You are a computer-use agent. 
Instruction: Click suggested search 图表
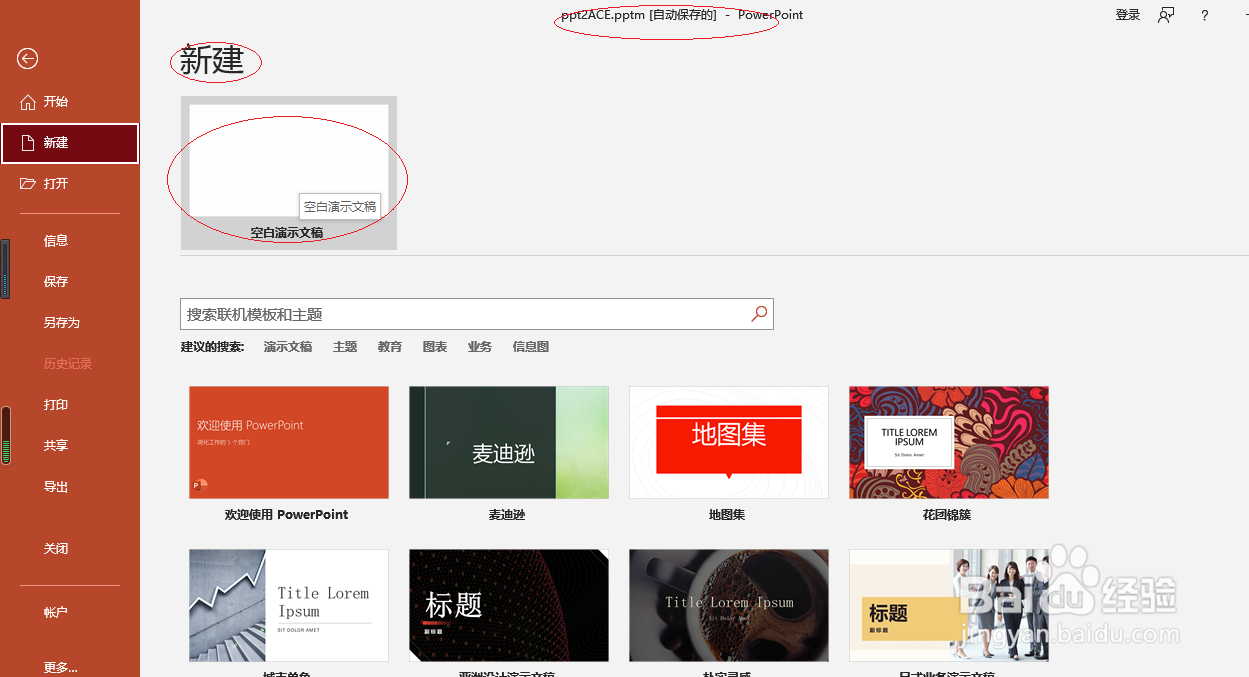click(x=435, y=347)
